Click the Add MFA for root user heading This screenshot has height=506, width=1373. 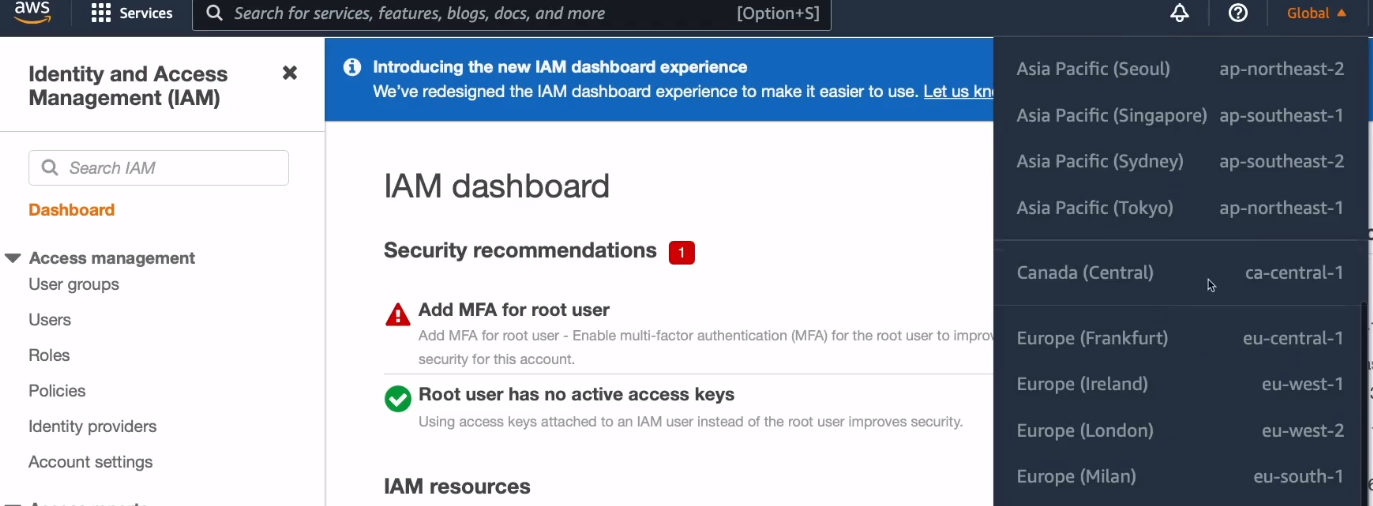514,310
